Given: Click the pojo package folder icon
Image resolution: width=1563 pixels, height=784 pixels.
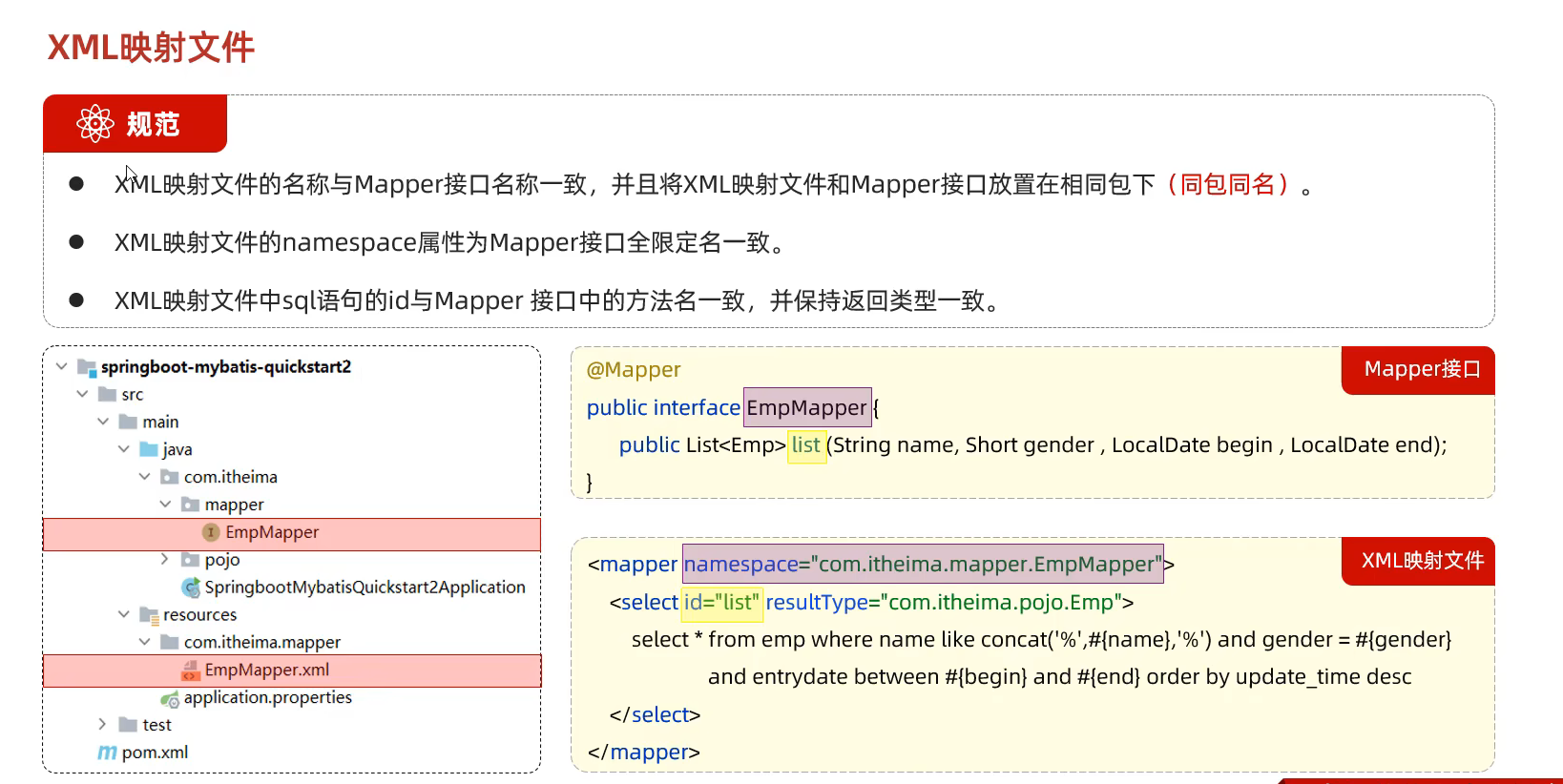Looking at the screenshot, I should [x=191, y=560].
